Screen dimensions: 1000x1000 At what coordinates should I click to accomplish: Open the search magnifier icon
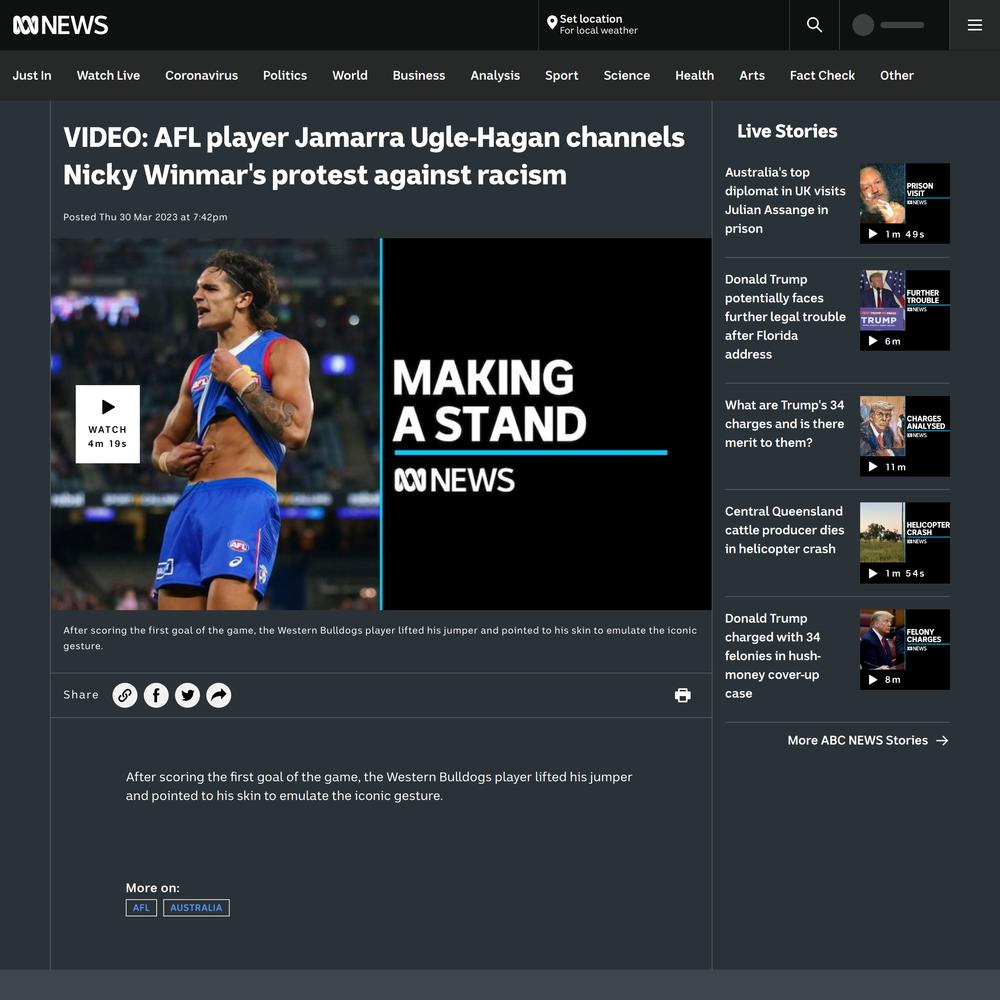814,25
